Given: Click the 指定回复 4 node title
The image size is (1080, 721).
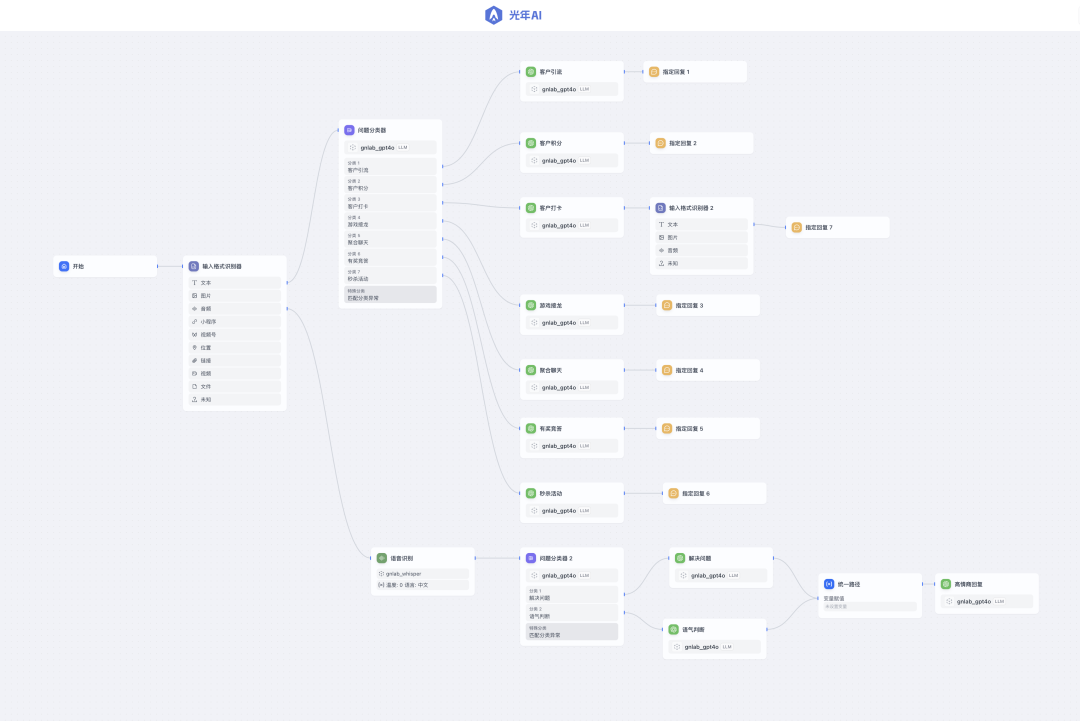Looking at the screenshot, I should click(x=689, y=370).
